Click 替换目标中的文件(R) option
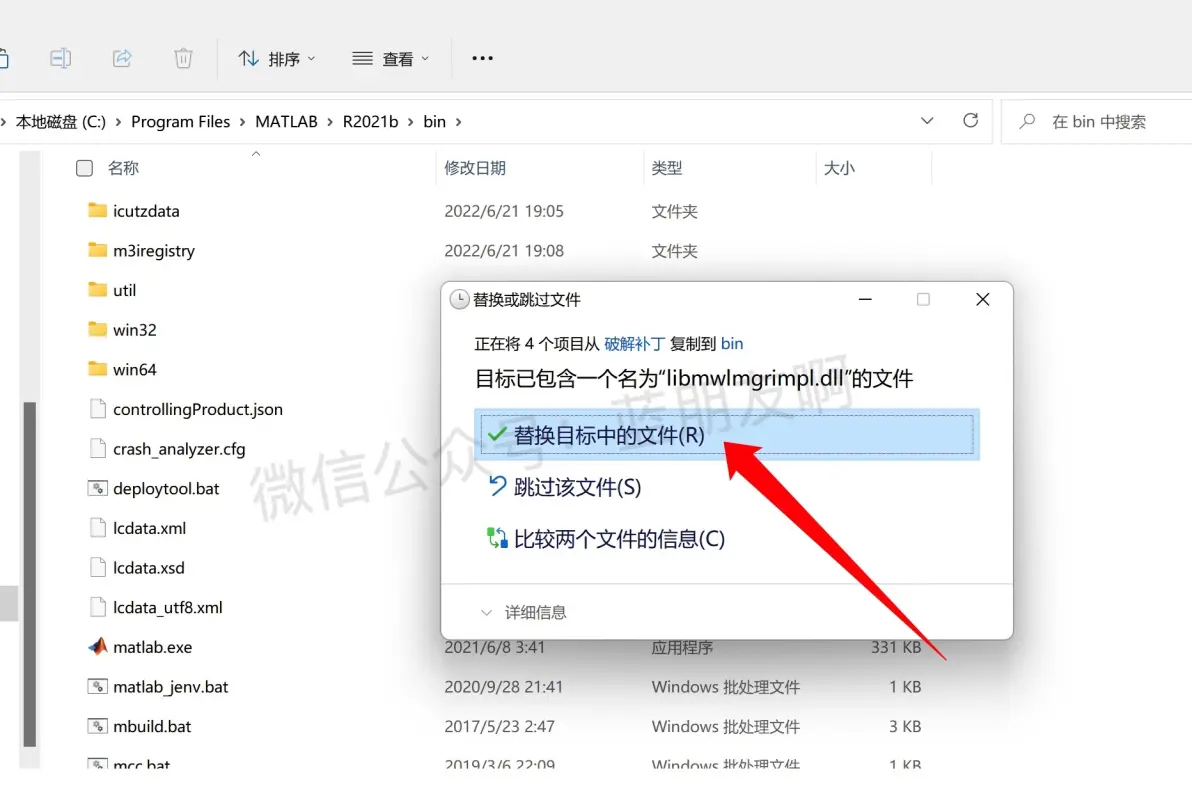 727,435
